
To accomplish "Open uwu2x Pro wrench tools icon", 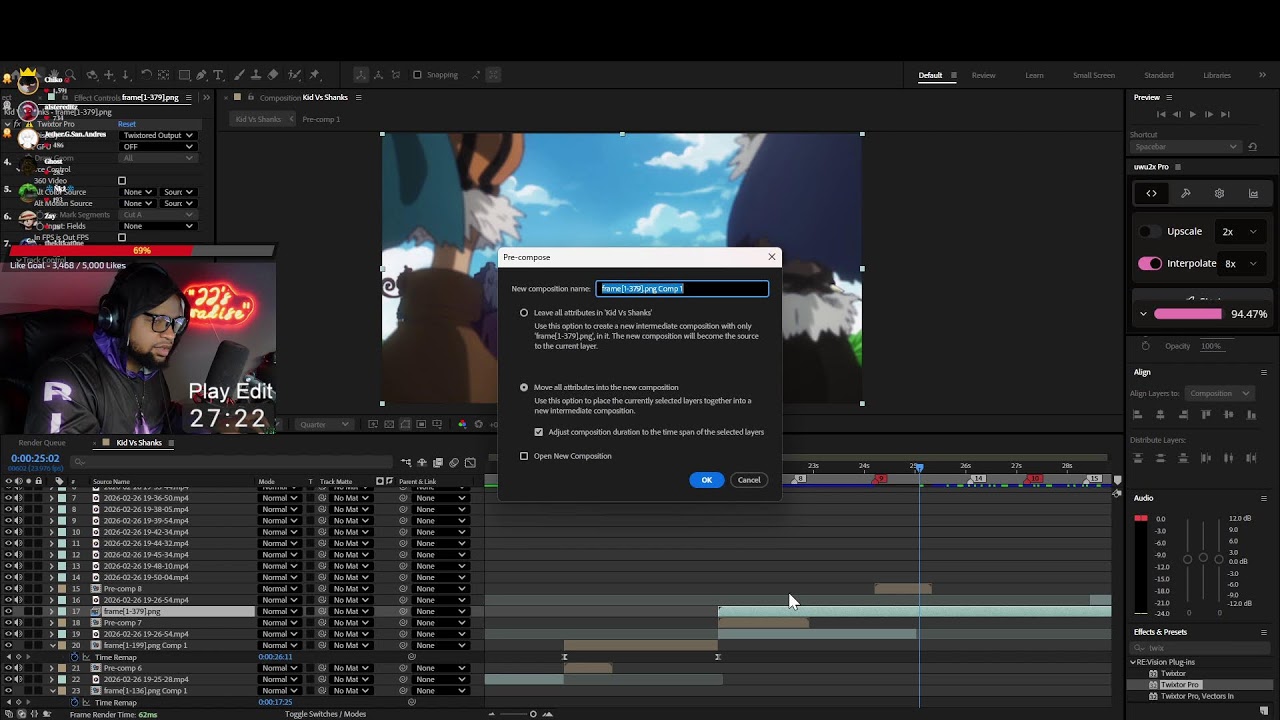I will pyautogui.click(x=1185, y=193).
